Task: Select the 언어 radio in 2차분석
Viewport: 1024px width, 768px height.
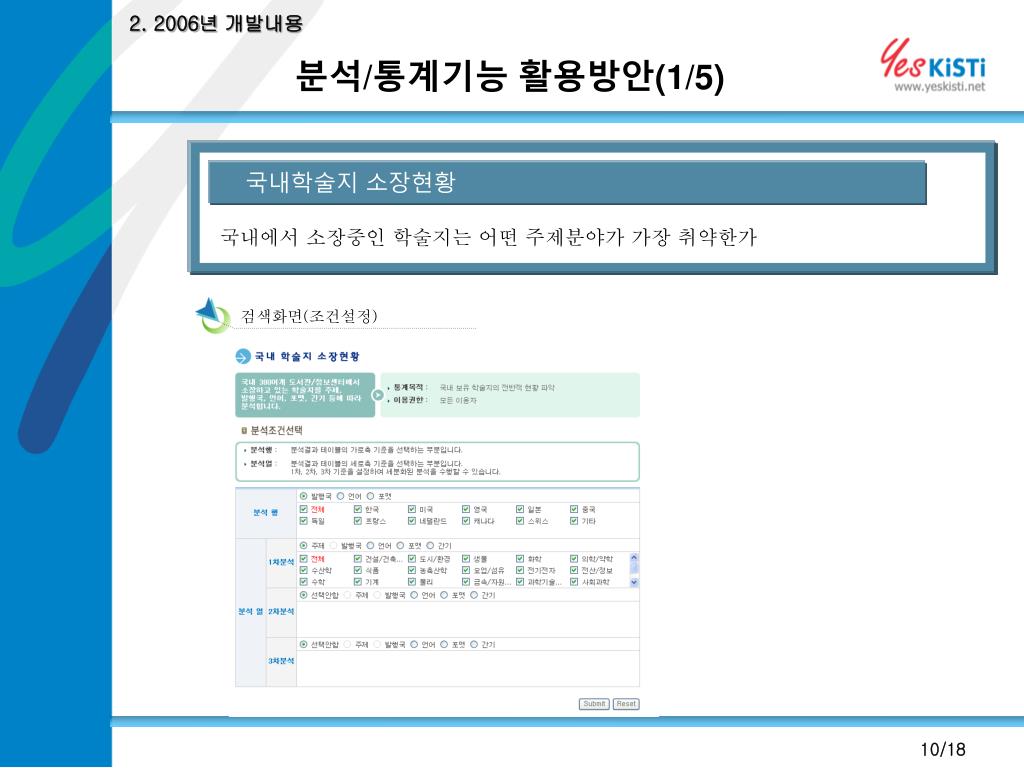Action: coord(414,595)
